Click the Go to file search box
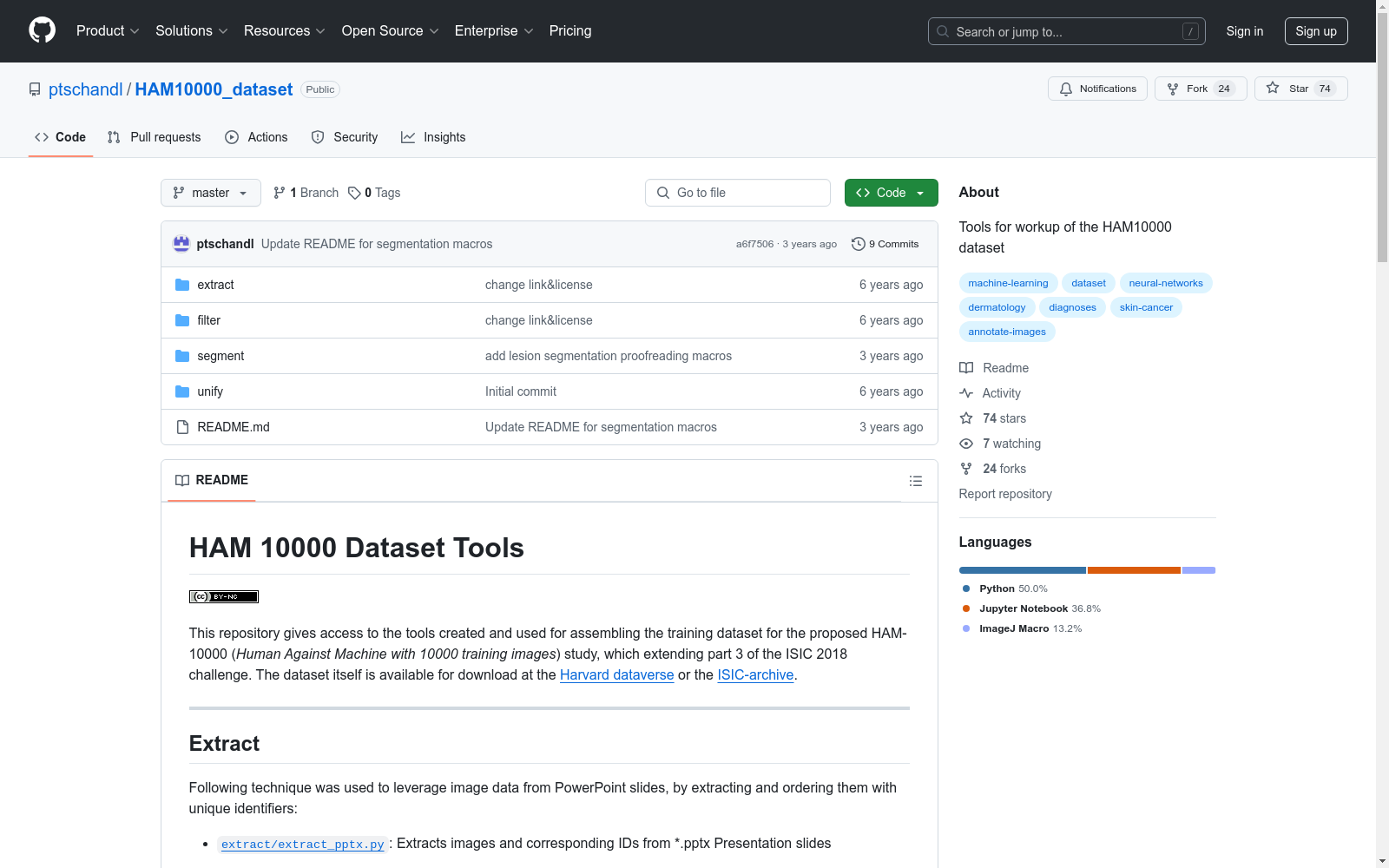This screenshot has width=1389, height=868. coord(738,193)
